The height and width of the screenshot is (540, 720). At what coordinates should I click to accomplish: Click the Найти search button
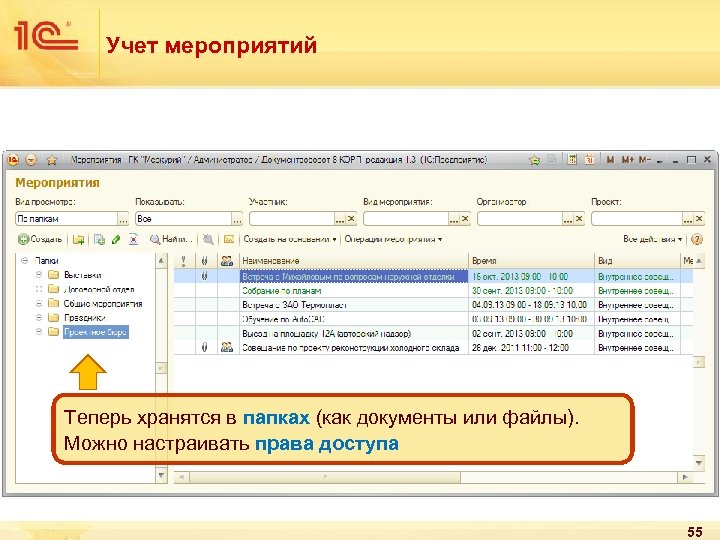pos(171,239)
